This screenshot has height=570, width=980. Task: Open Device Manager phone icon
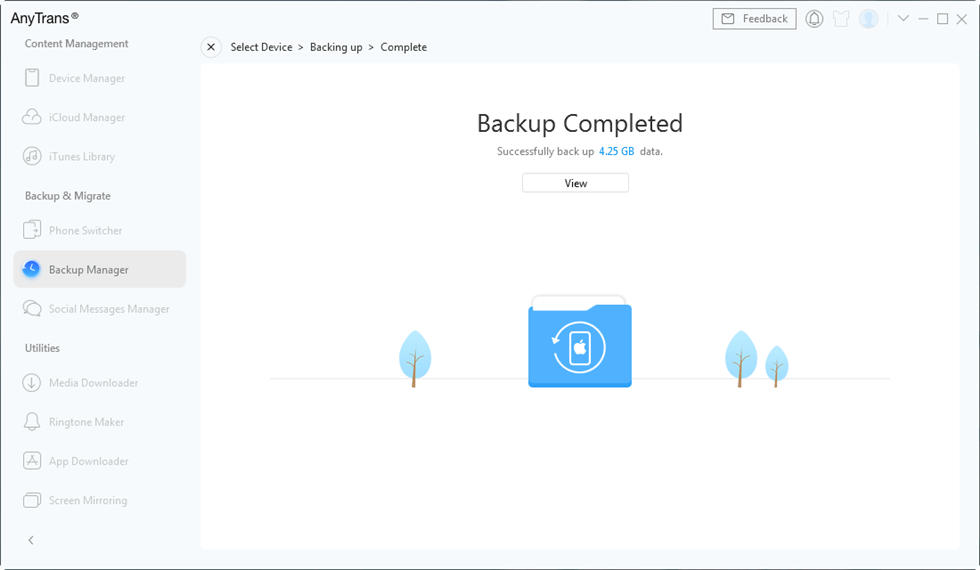(32, 78)
